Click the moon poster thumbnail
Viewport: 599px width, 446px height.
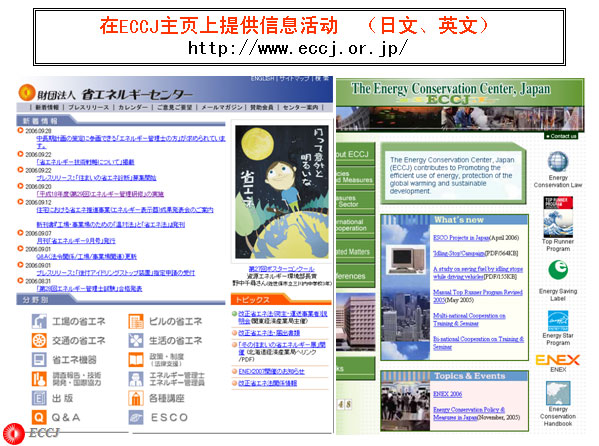click(282, 192)
